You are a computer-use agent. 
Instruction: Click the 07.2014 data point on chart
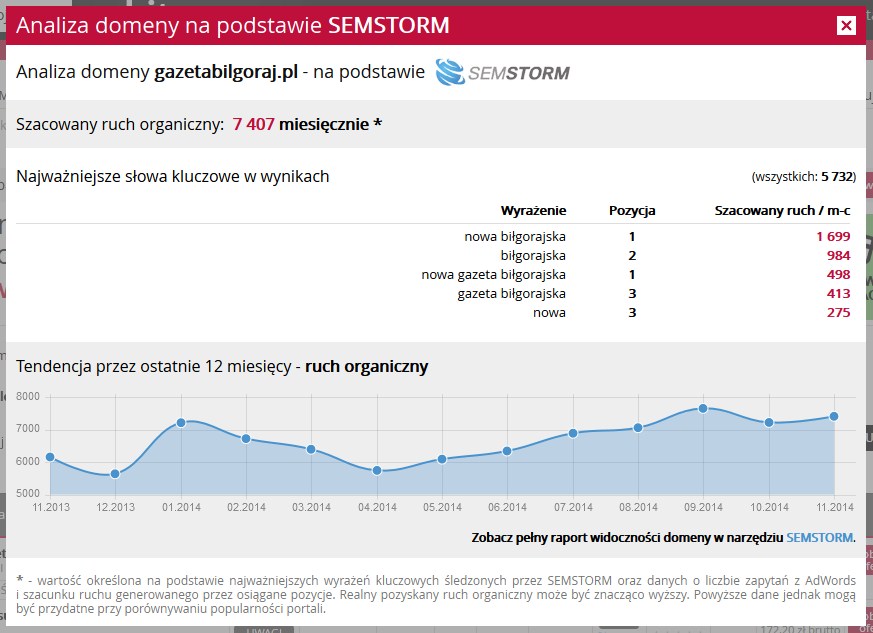pyautogui.click(x=573, y=433)
